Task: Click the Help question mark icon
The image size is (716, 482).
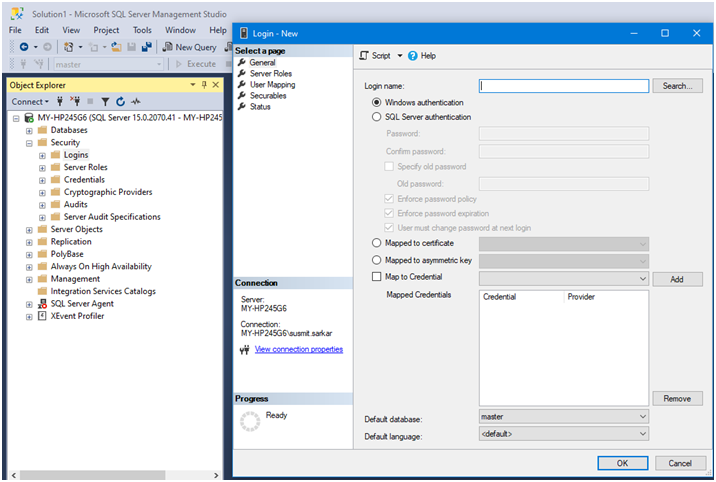Action: (x=413, y=56)
